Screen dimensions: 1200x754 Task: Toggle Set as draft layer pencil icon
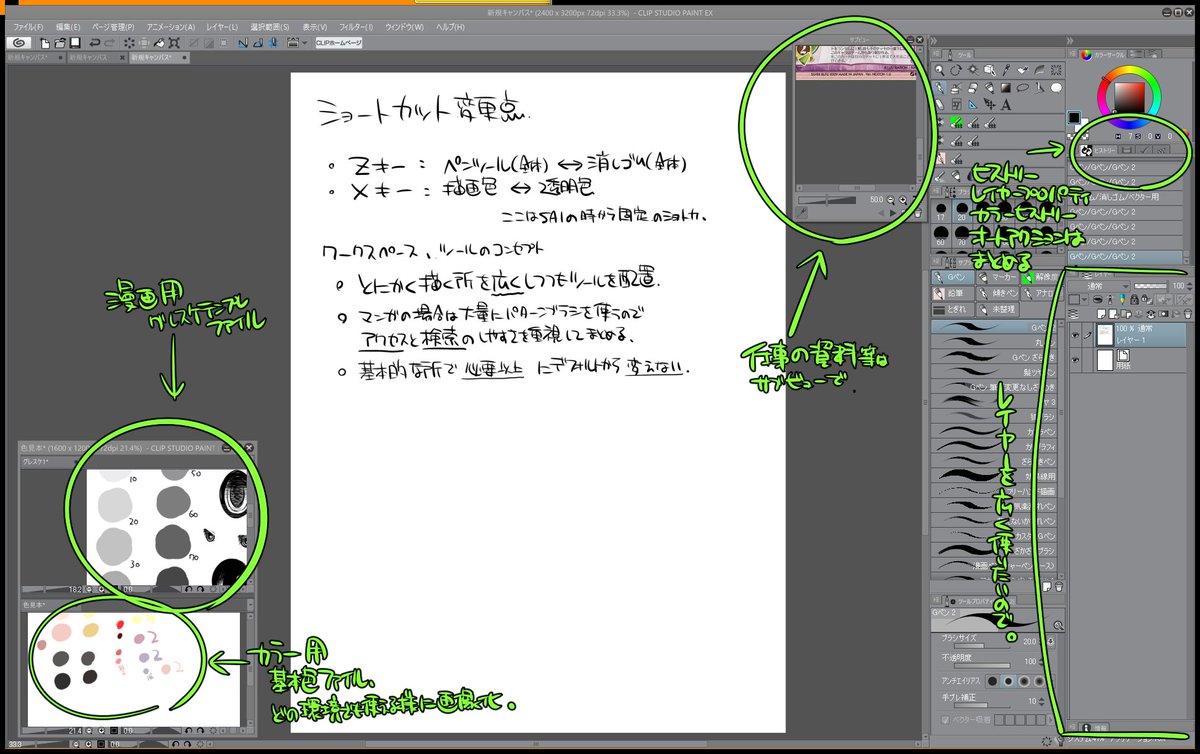point(1122,300)
